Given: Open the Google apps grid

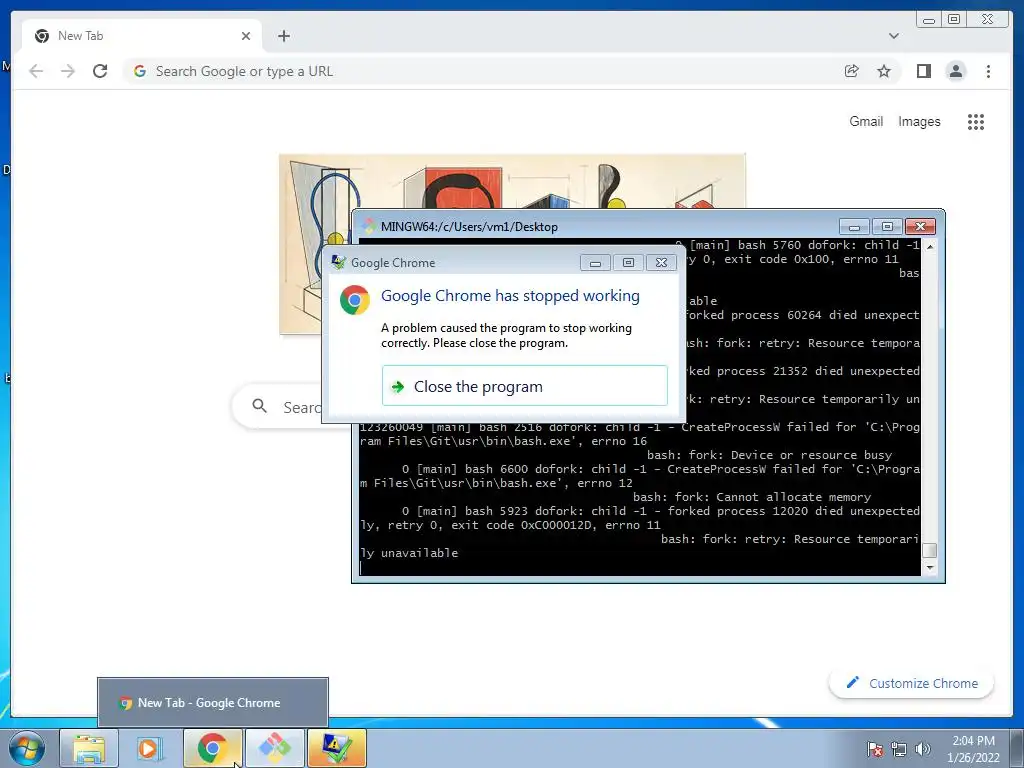Looking at the screenshot, I should (x=976, y=121).
